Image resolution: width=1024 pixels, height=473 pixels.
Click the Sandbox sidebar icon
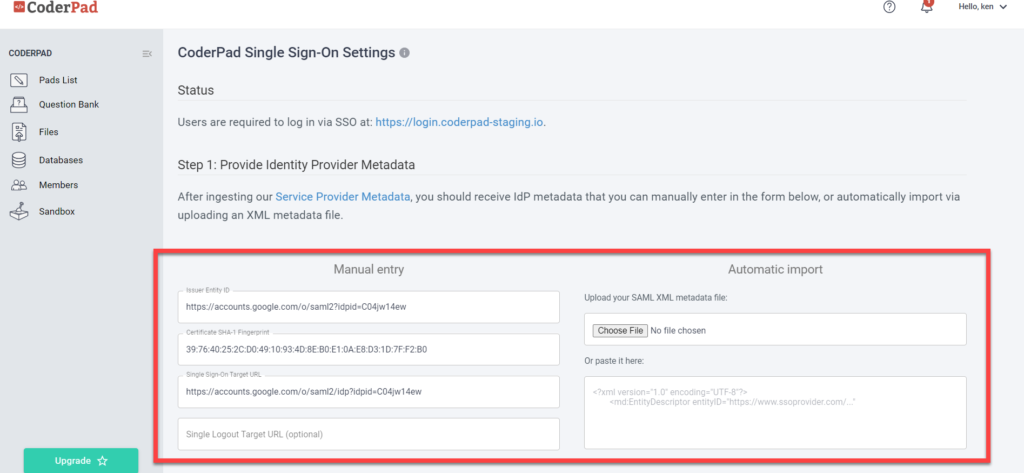[19, 212]
